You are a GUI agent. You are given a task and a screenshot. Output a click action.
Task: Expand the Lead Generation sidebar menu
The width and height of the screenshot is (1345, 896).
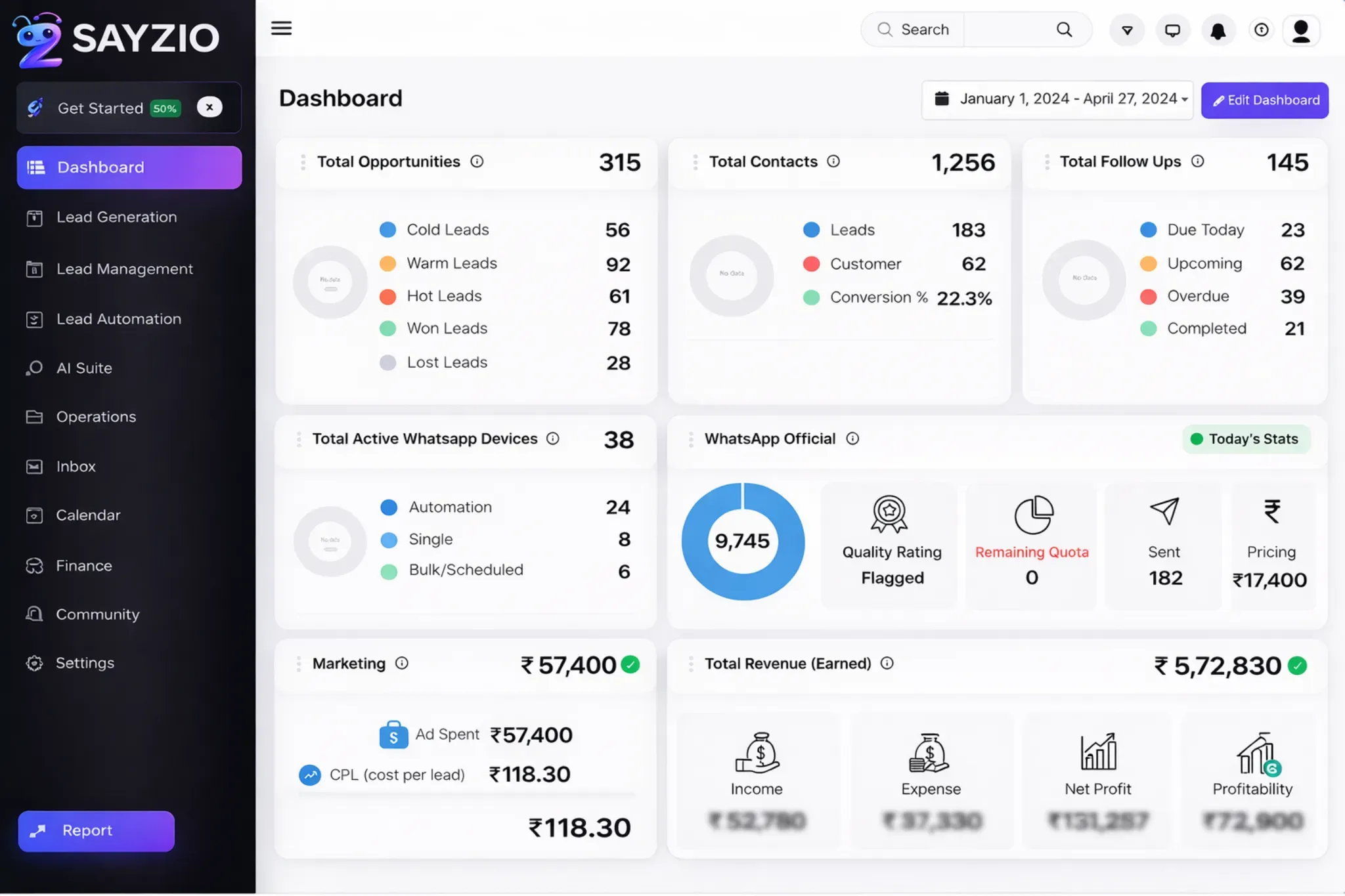[x=116, y=217]
